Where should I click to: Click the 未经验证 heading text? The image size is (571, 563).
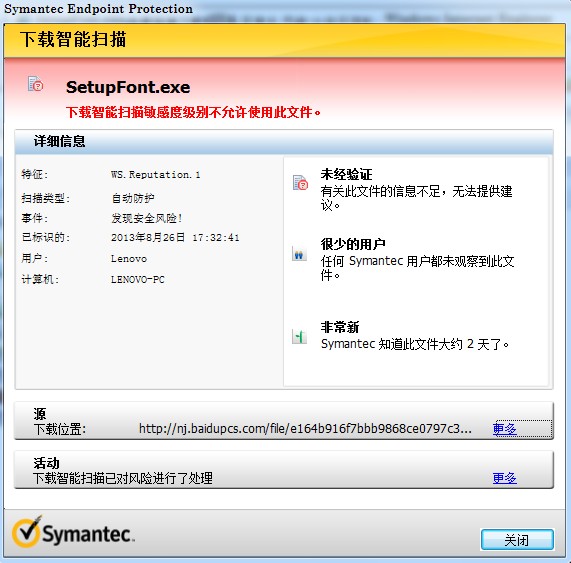click(x=346, y=174)
